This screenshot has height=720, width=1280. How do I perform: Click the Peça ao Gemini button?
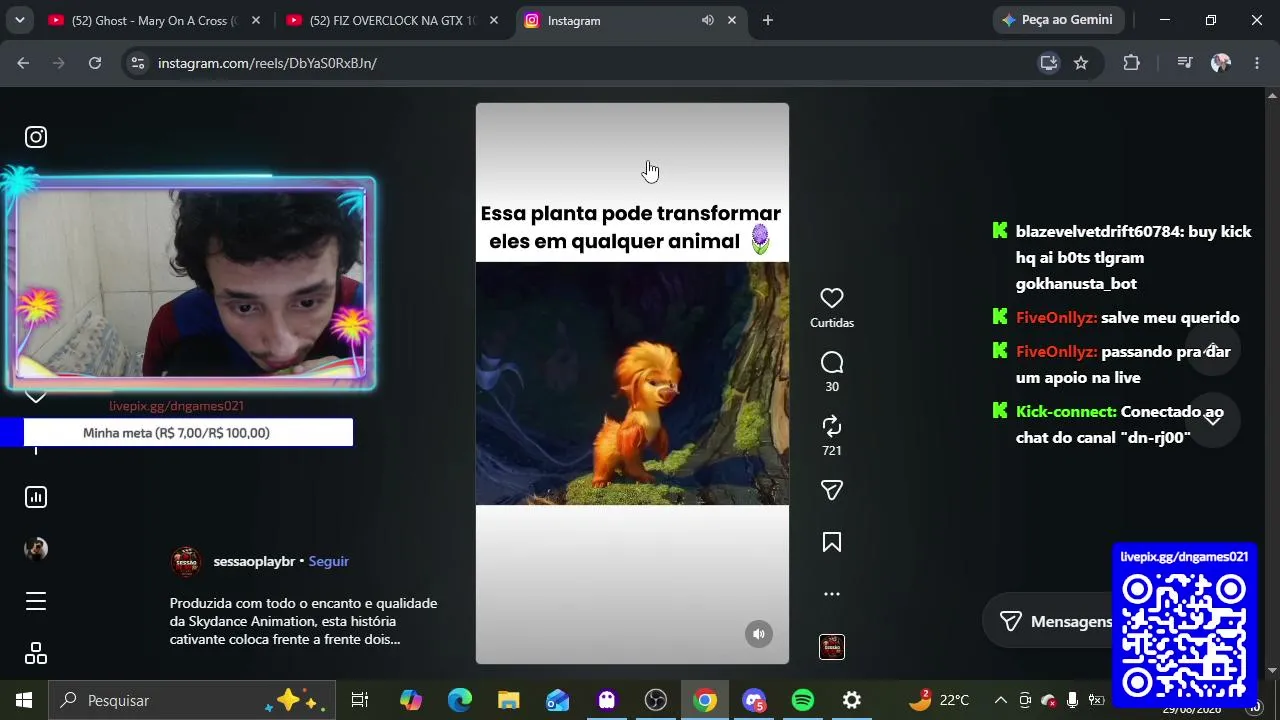click(1059, 20)
